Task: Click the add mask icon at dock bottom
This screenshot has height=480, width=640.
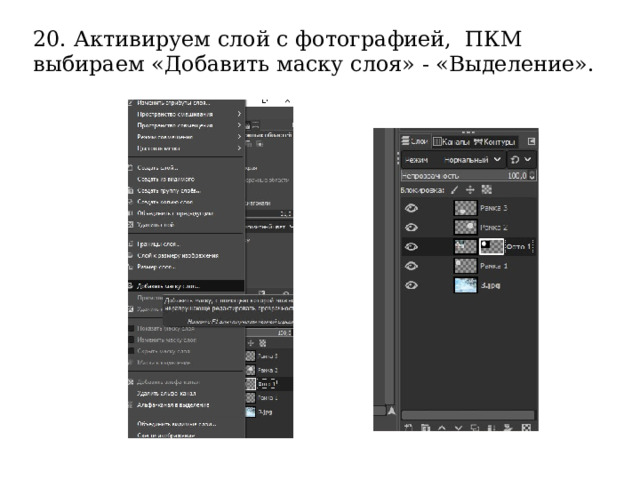Action: (x=508, y=427)
